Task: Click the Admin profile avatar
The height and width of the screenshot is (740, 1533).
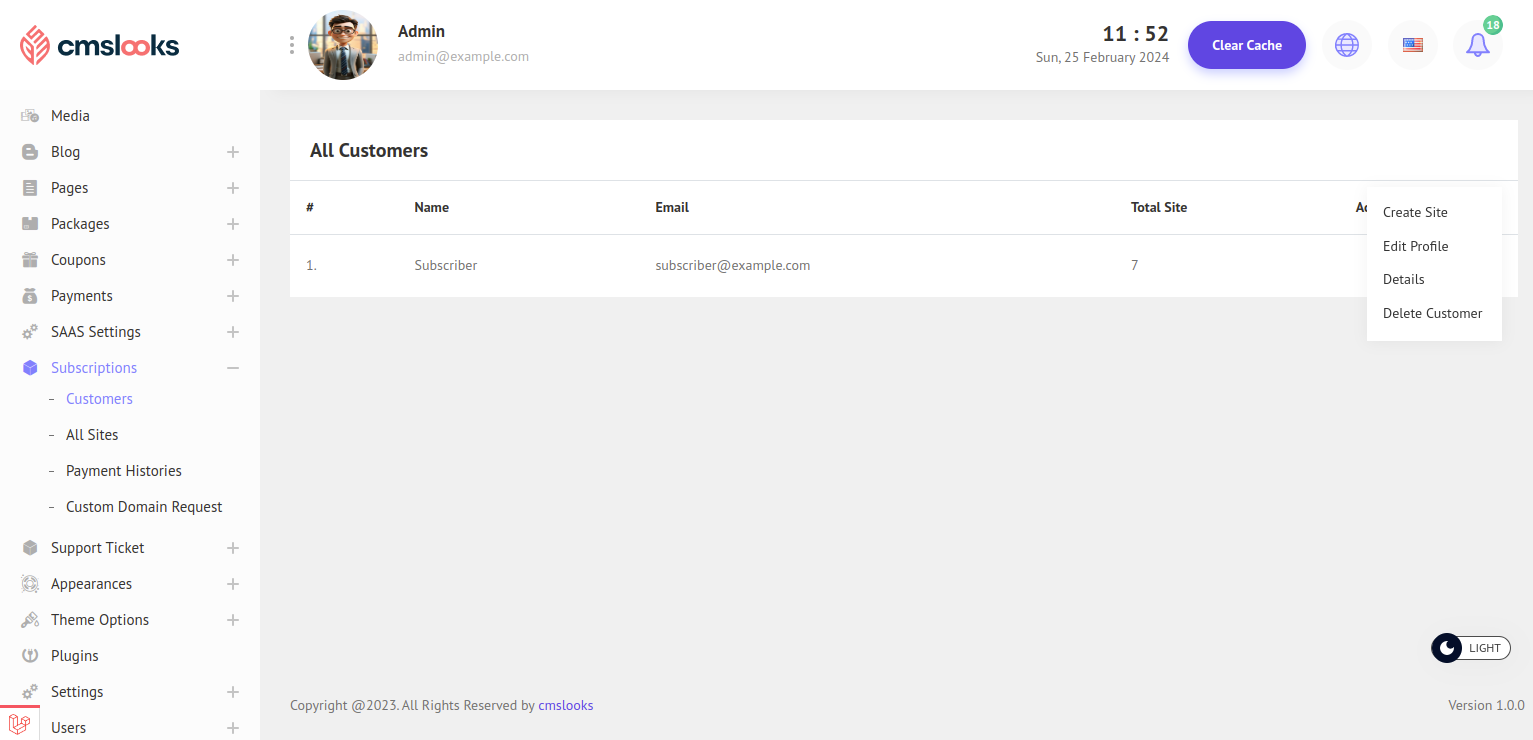Action: [343, 45]
